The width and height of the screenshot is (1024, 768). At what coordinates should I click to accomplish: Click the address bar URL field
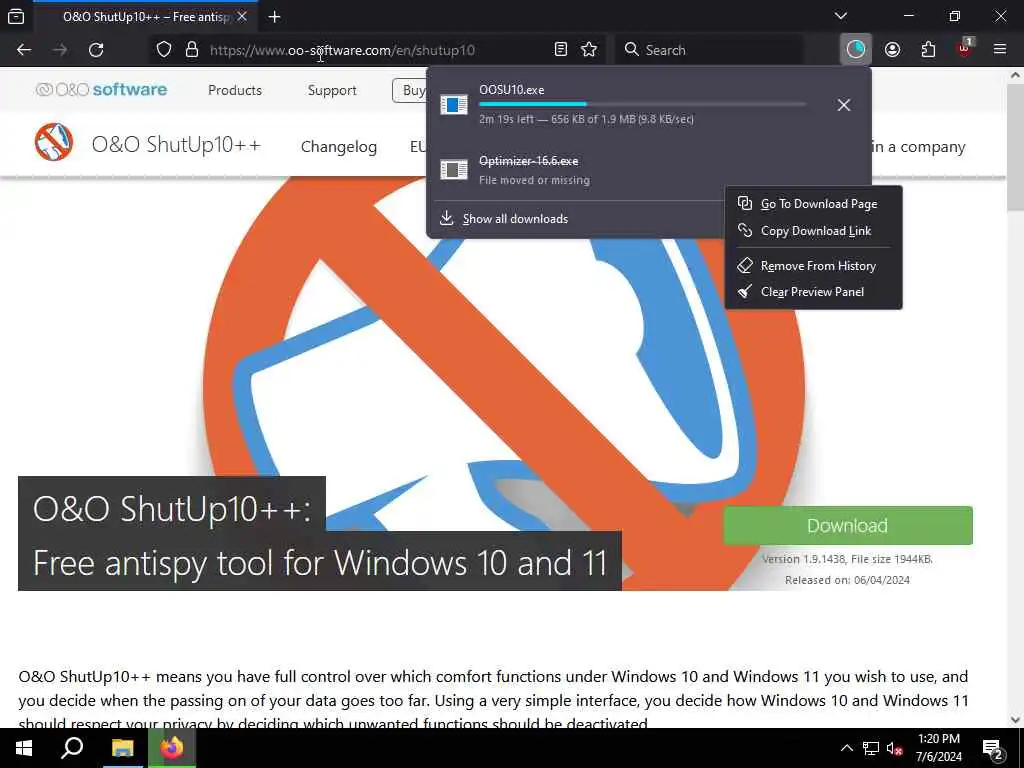(x=379, y=50)
